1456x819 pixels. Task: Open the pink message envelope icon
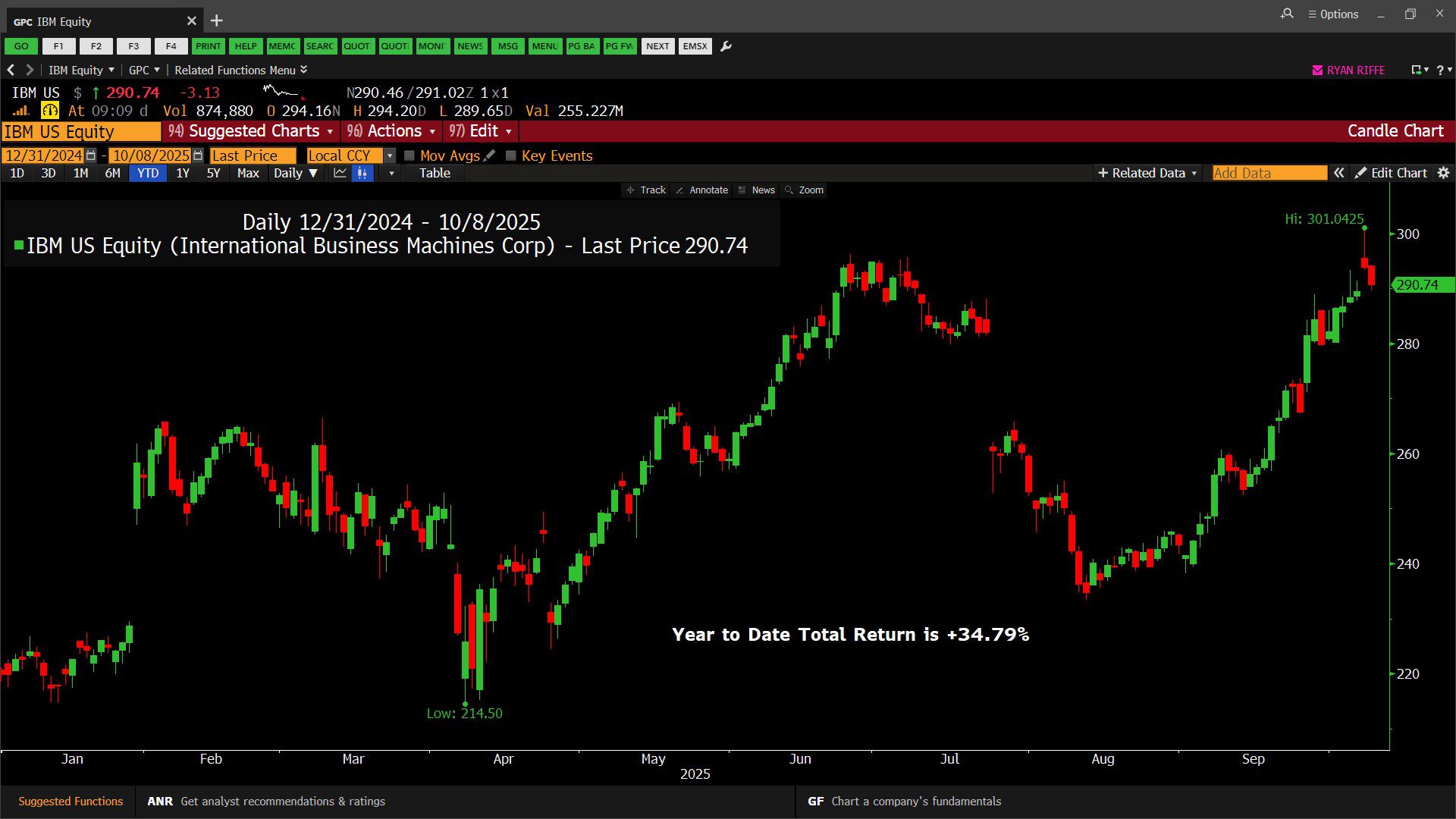pyautogui.click(x=1317, y=70)
